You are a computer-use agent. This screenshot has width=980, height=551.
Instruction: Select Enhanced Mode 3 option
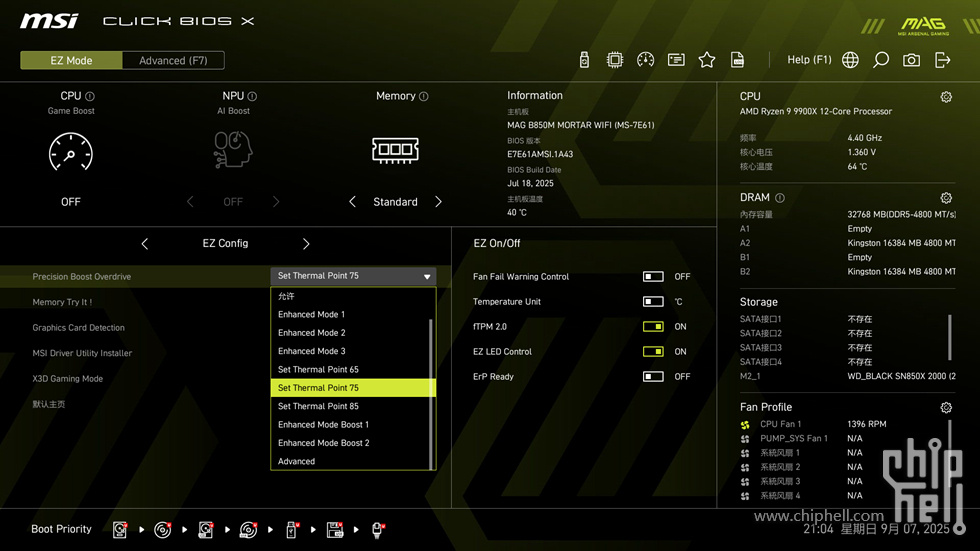coord(350,351)
